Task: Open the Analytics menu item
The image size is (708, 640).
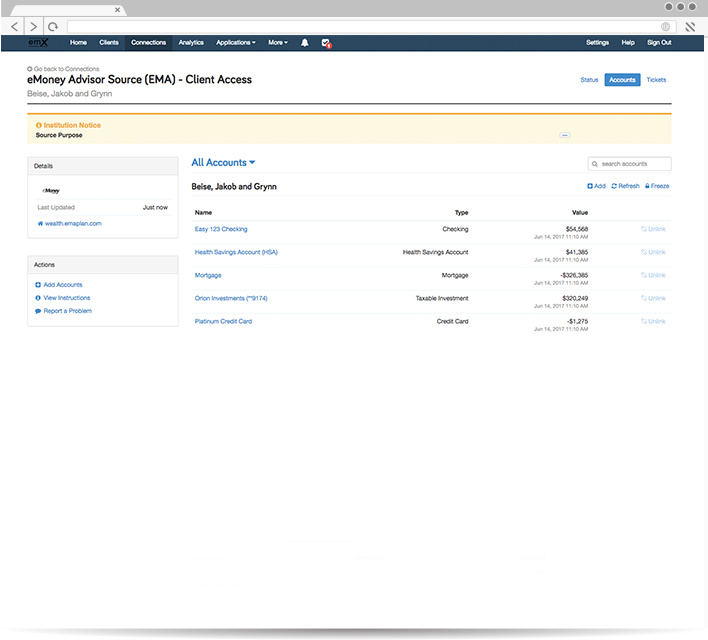Action: pos(191,42)
